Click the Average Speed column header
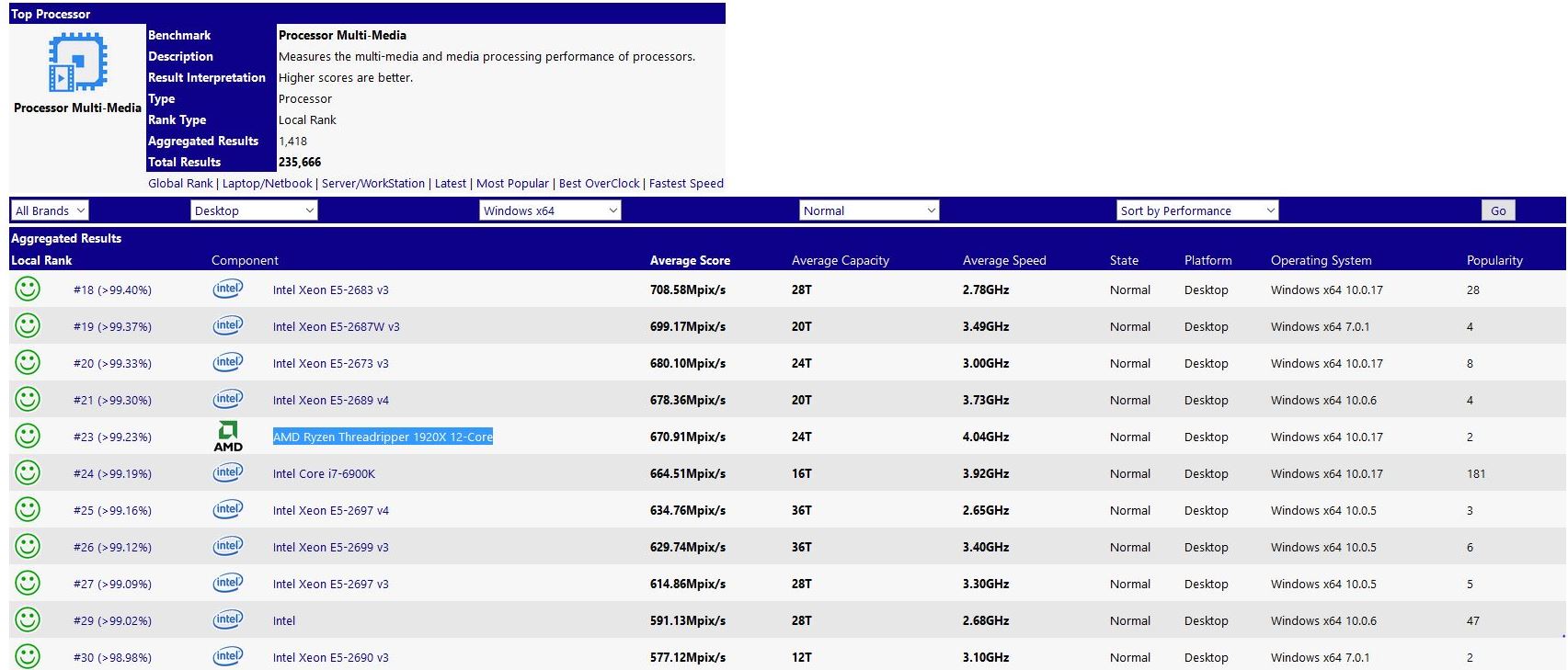The image size is (1568, 670). pyautogui.click(x=1004, y=260)
